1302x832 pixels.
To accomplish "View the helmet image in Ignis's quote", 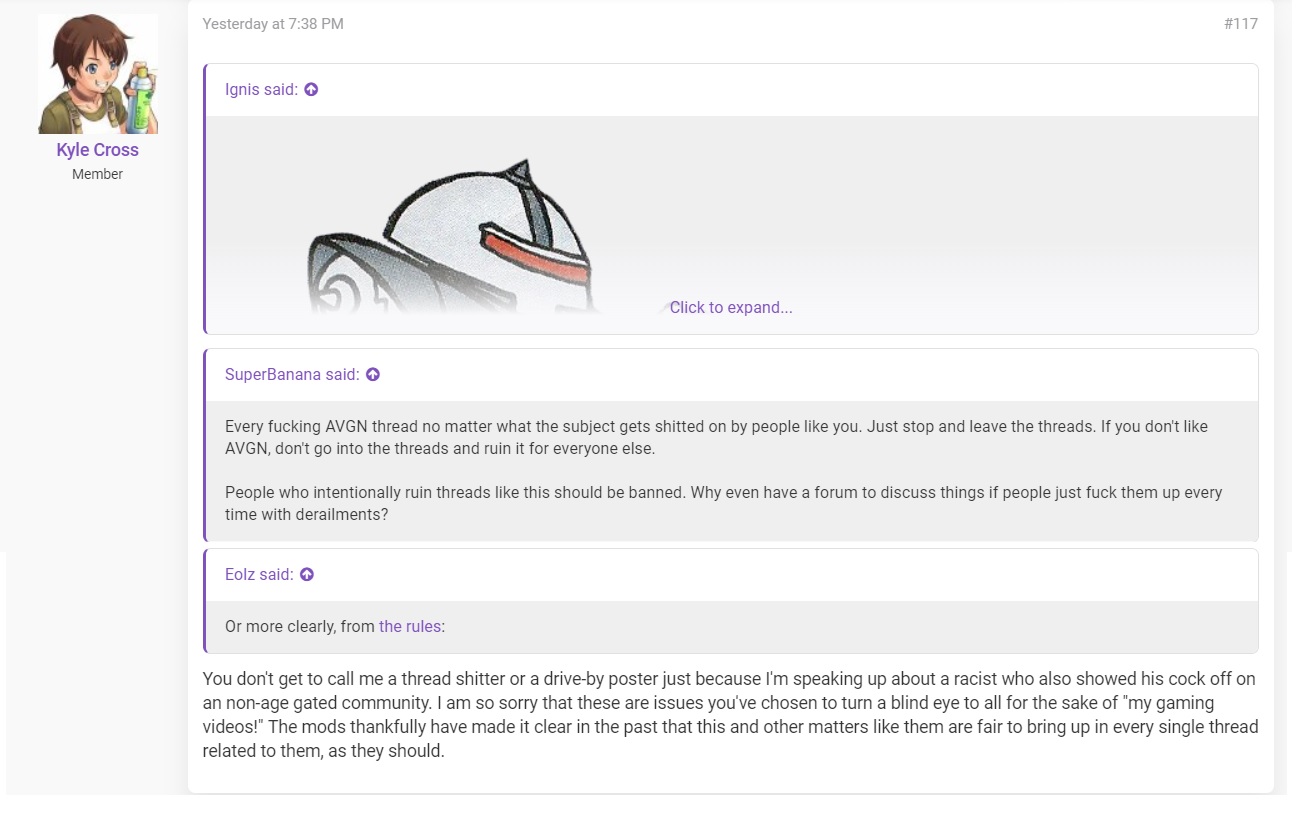I will [x=450, y=235].
